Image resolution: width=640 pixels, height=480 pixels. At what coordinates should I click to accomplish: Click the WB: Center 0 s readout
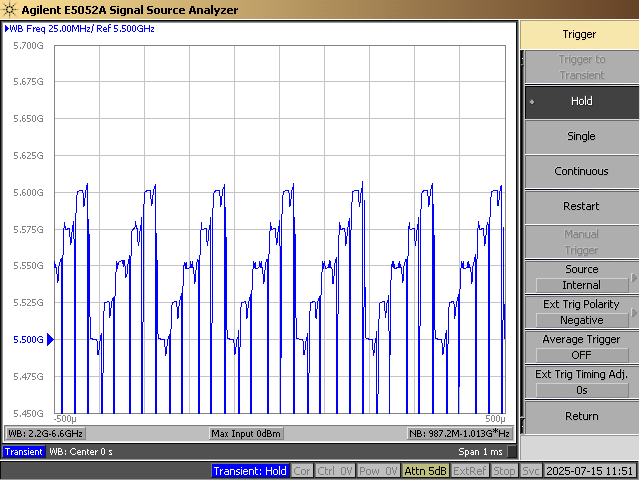point(81,452)
